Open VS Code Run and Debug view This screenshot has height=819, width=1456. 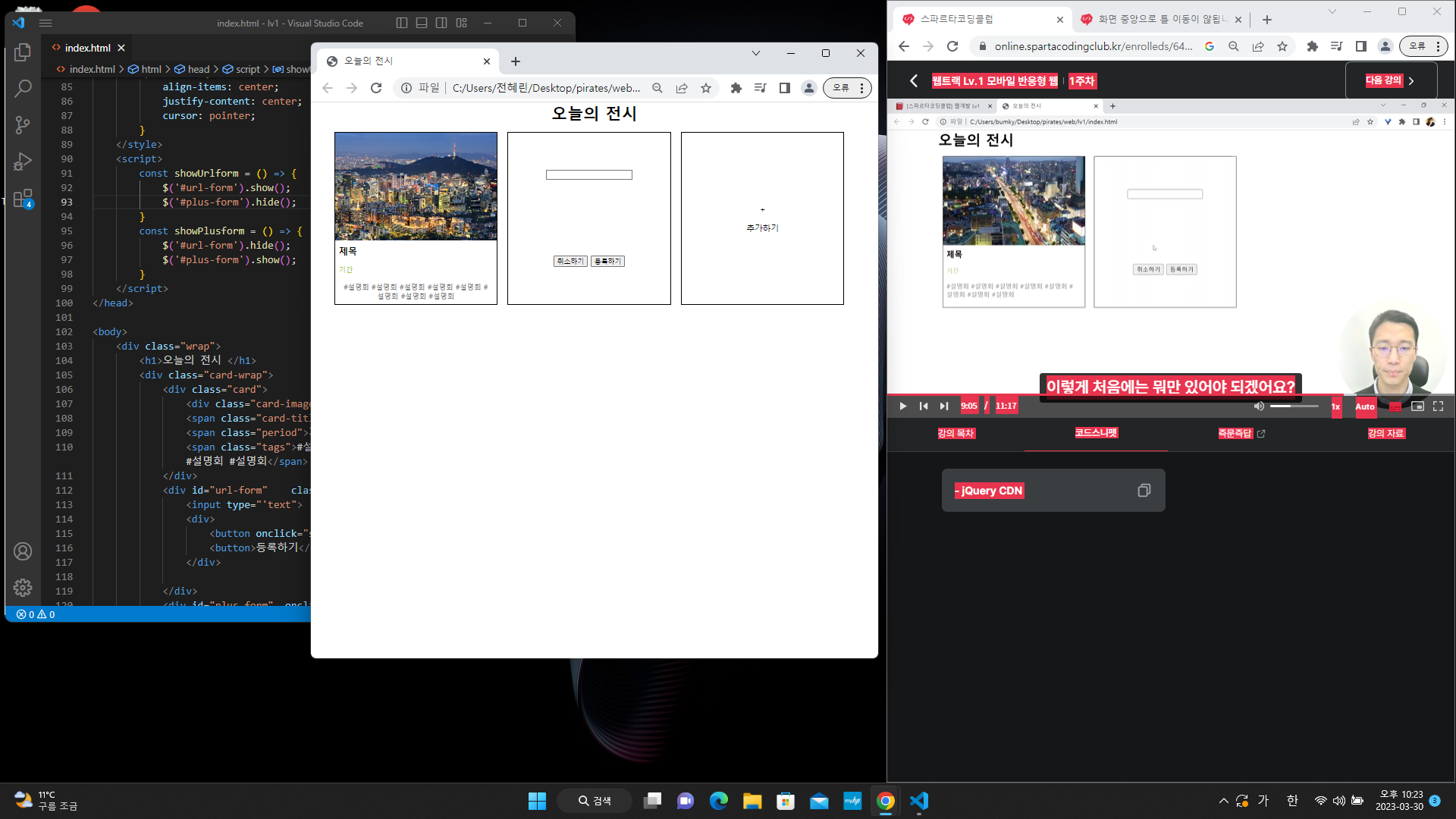23,161
